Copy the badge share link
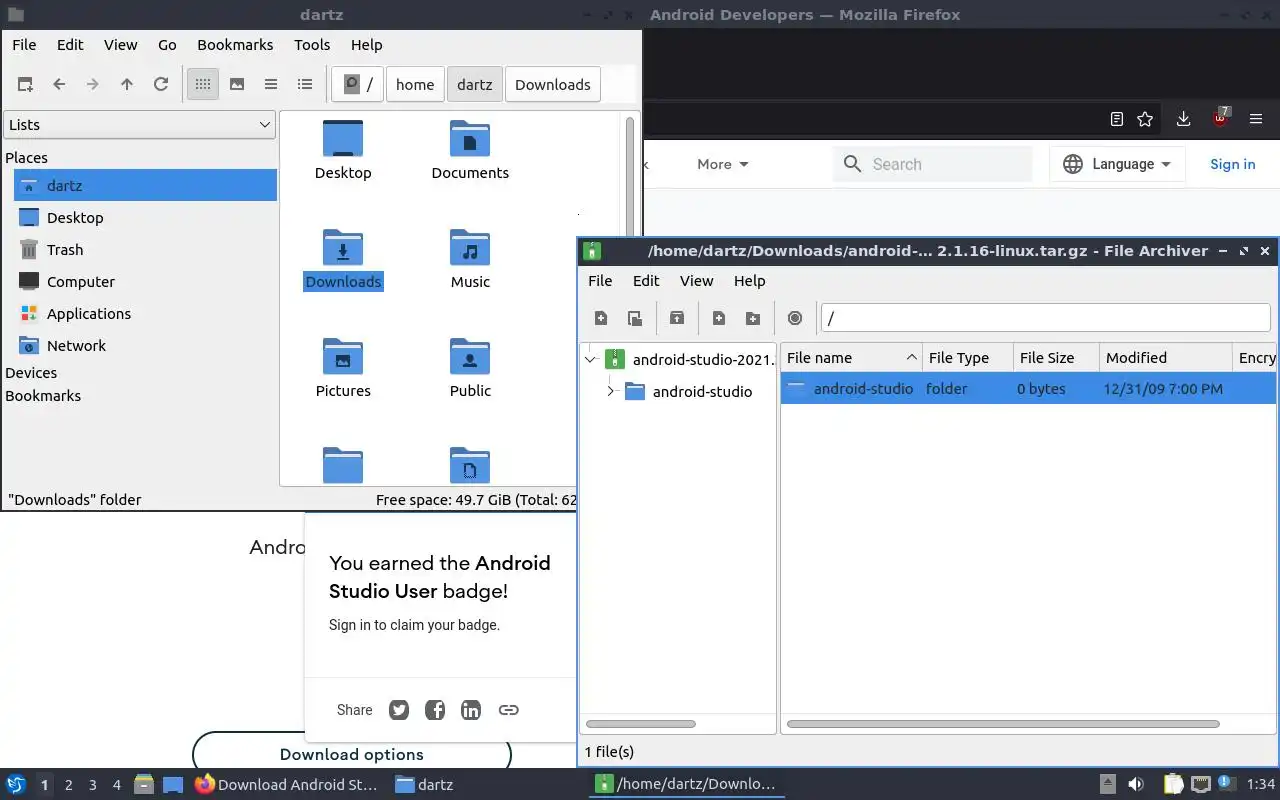 coord(508,710)
